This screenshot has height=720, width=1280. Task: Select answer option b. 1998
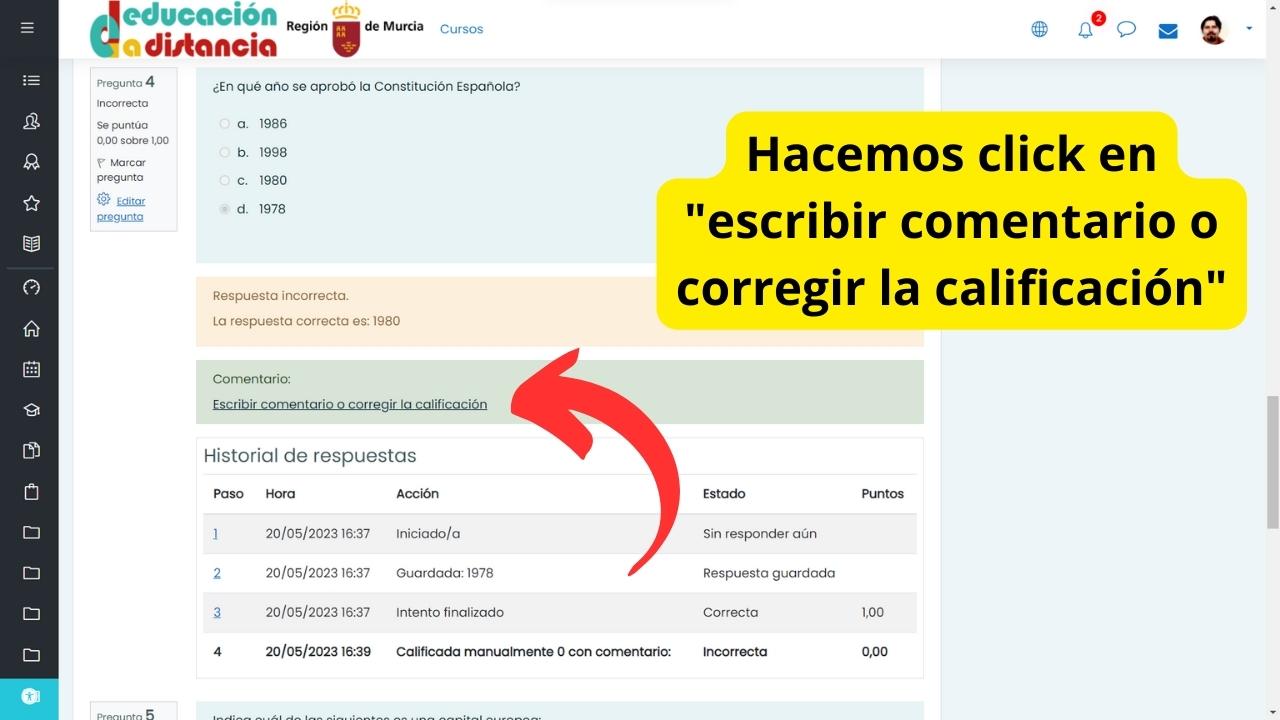pyautogui.click(x=224, y=152)
